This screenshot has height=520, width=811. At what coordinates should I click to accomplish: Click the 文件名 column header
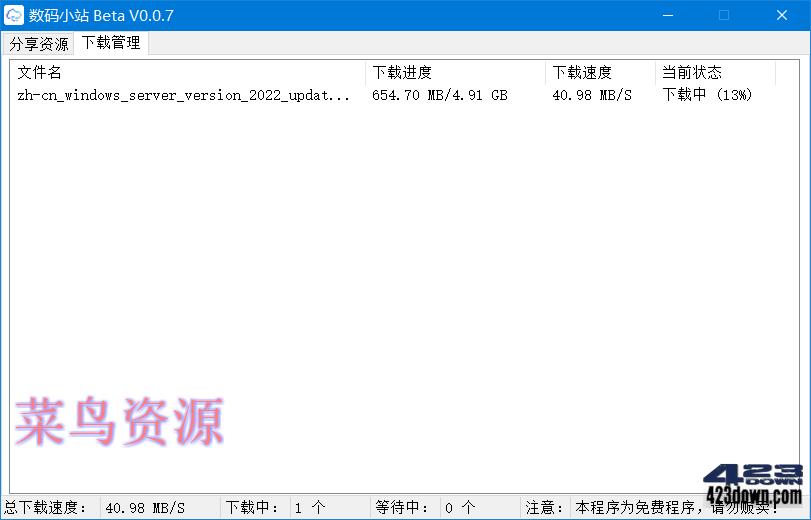pos(188,72)
